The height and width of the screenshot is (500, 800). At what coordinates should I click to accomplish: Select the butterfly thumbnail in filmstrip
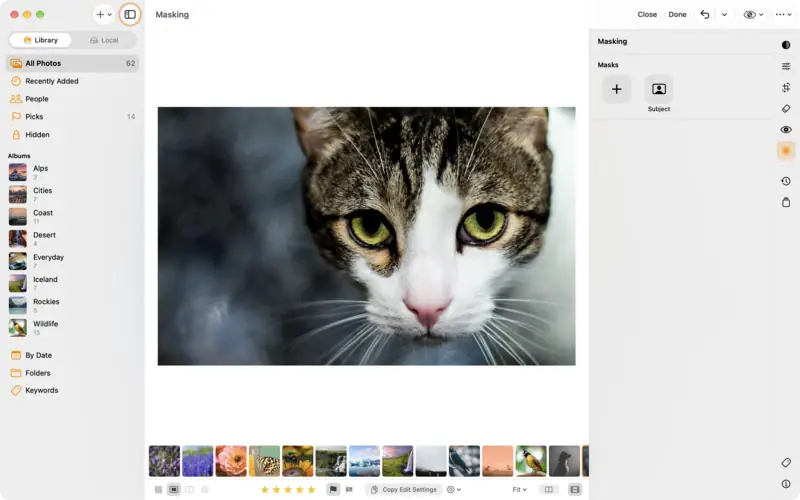264,461
